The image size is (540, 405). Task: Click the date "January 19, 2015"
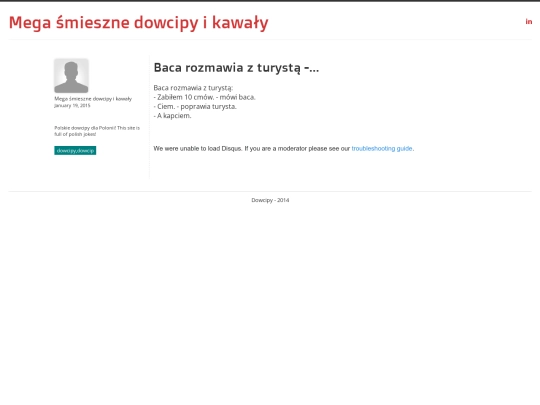[x=72, y=105]
